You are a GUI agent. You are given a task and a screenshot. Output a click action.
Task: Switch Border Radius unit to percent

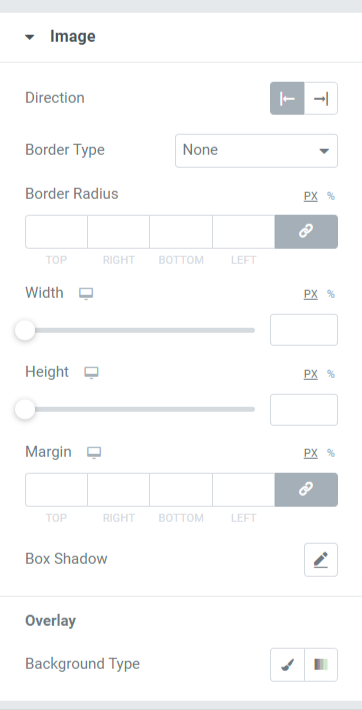click(x=331, y=196)
